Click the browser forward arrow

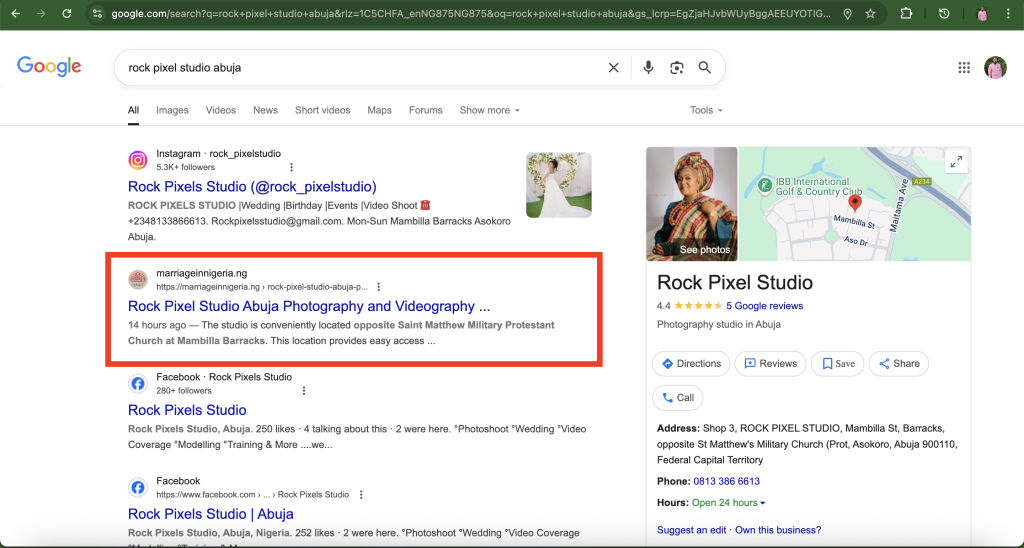coord(41,13)
